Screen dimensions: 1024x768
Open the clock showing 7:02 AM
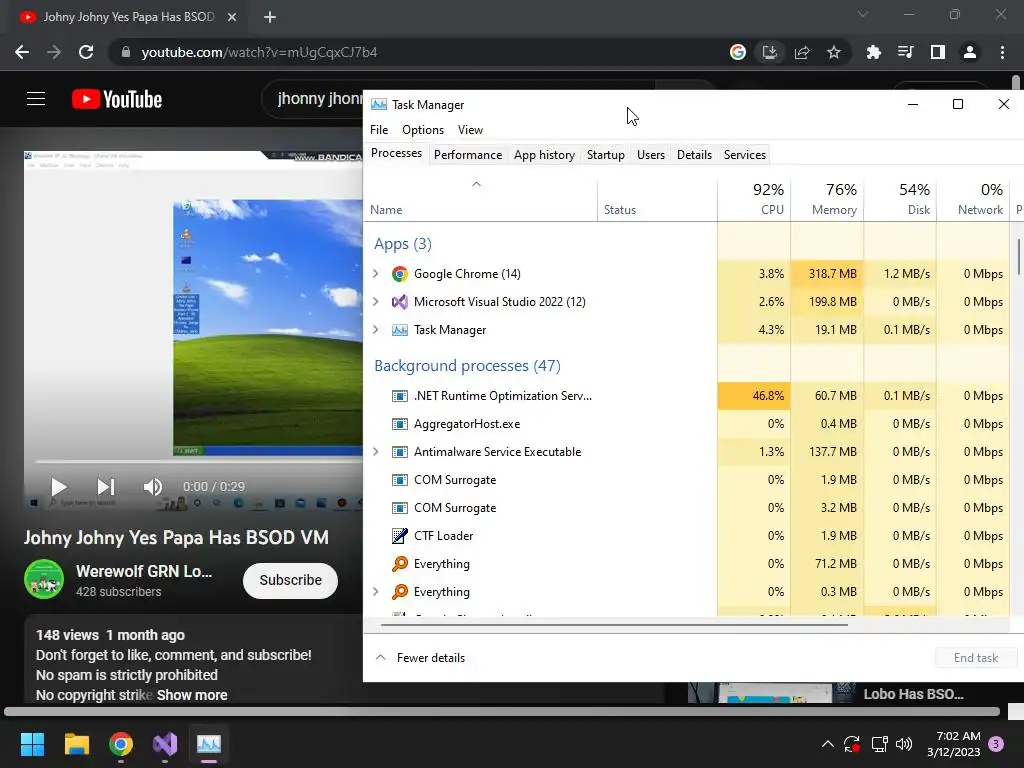[x=953, y=744]
